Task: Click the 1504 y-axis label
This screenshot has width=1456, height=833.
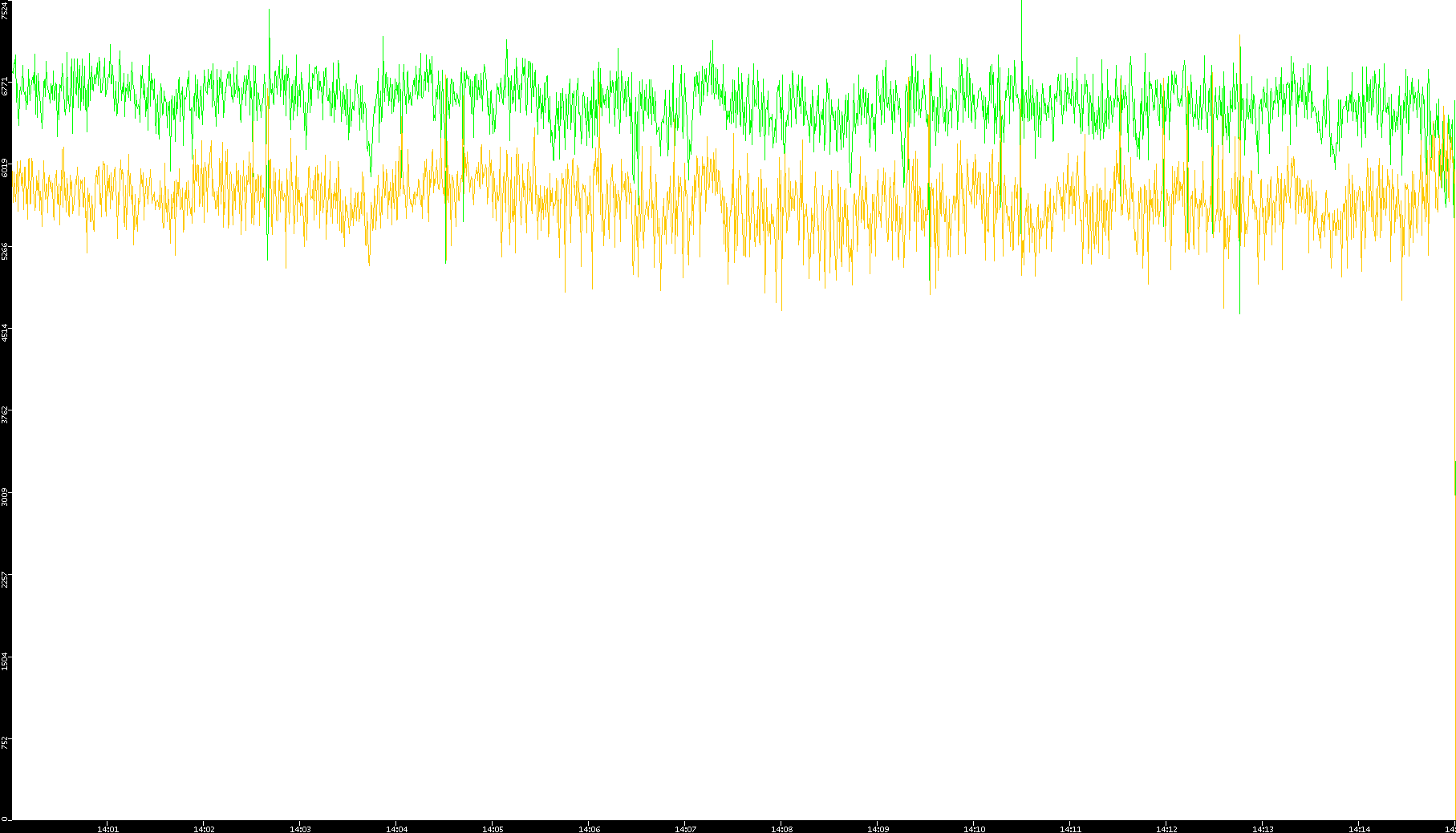Action: [5, 661]
